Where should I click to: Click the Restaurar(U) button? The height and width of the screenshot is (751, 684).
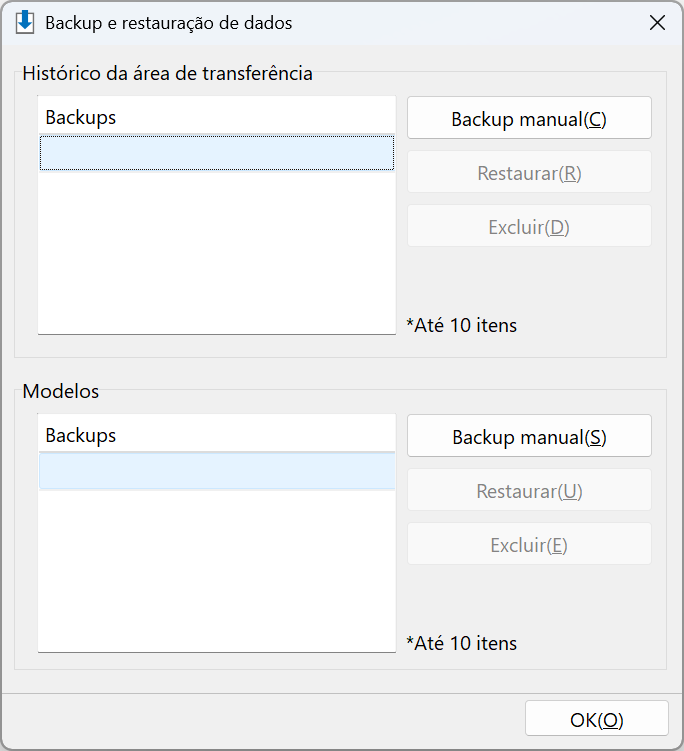pos(529,490)
